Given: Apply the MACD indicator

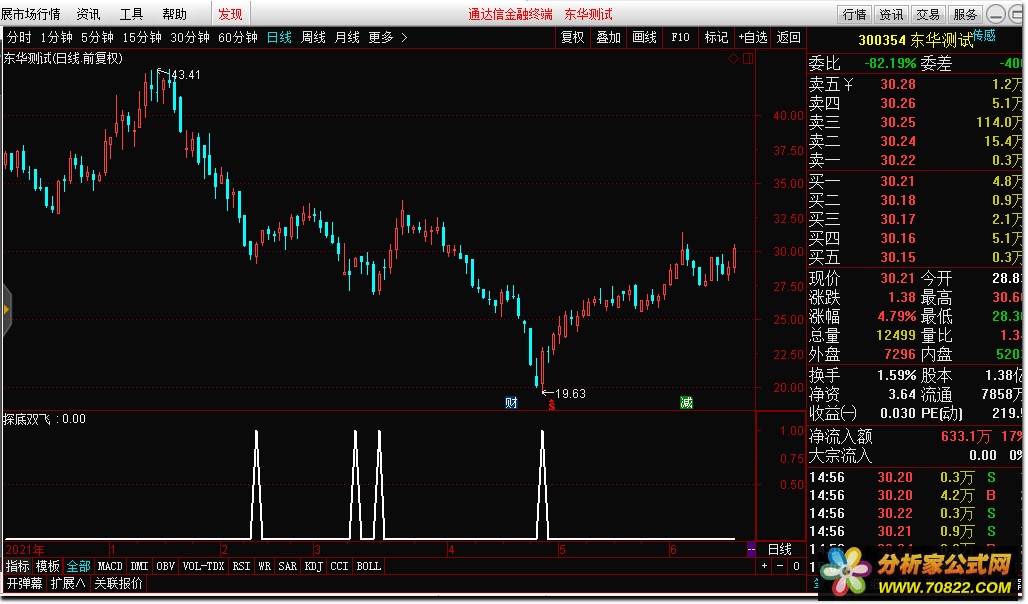Looking at the screenshot, I should [x=110, y=566].
